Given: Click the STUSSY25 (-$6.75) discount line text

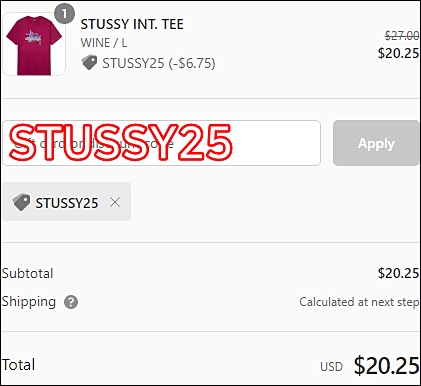Looking at the screenshot, I should point(159,63).
